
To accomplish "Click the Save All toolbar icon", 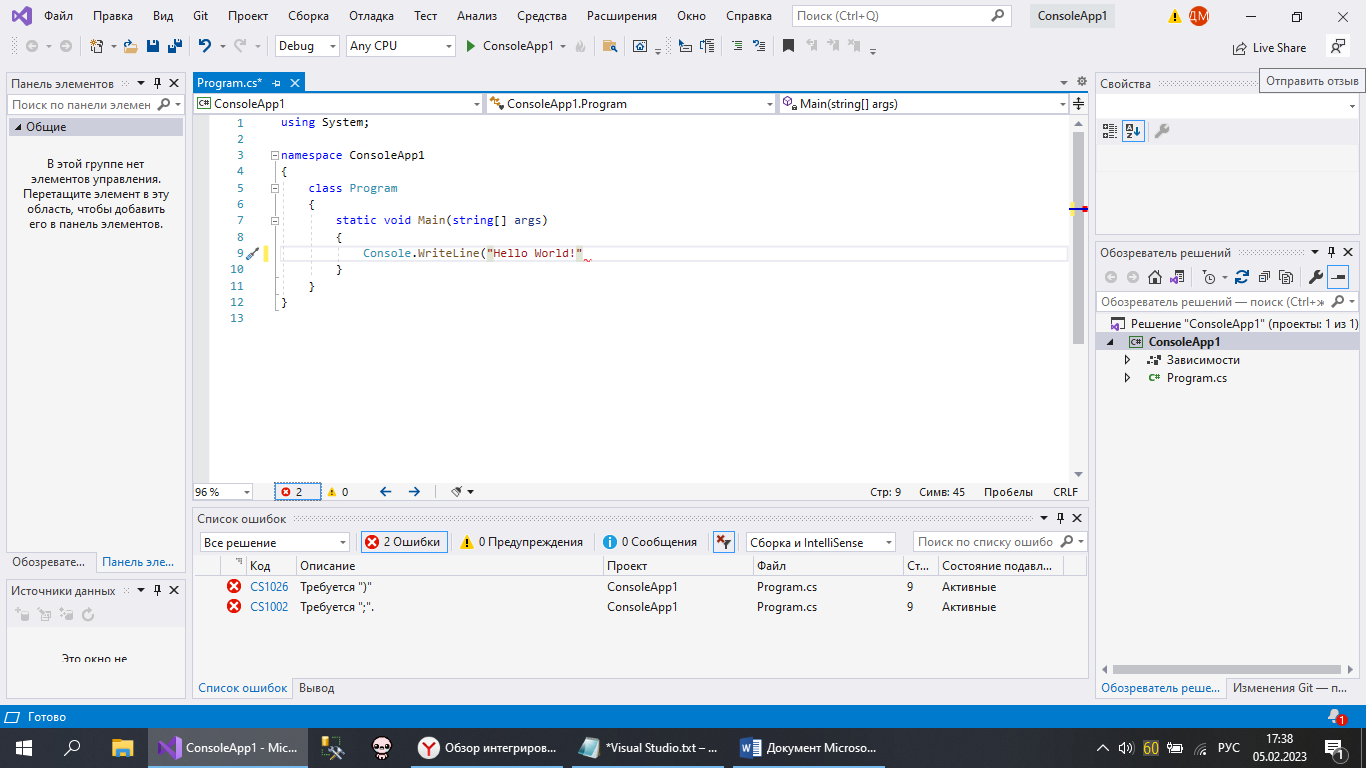I will [x=174, y=46].
